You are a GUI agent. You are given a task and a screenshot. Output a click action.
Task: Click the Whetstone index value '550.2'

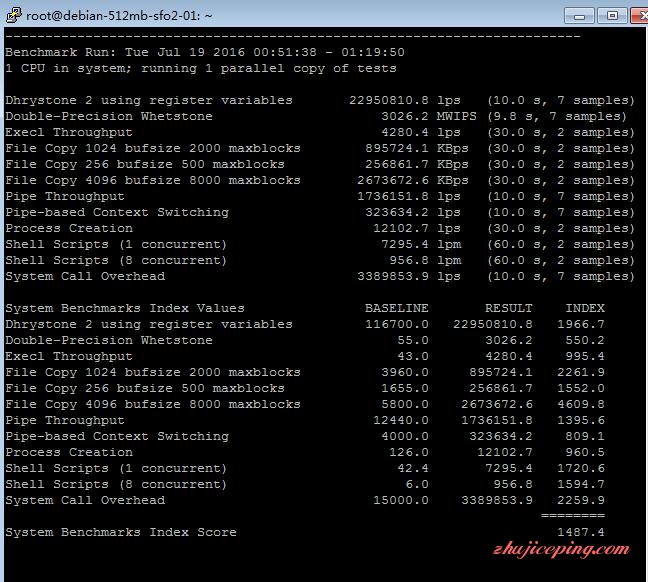[585, 341]
